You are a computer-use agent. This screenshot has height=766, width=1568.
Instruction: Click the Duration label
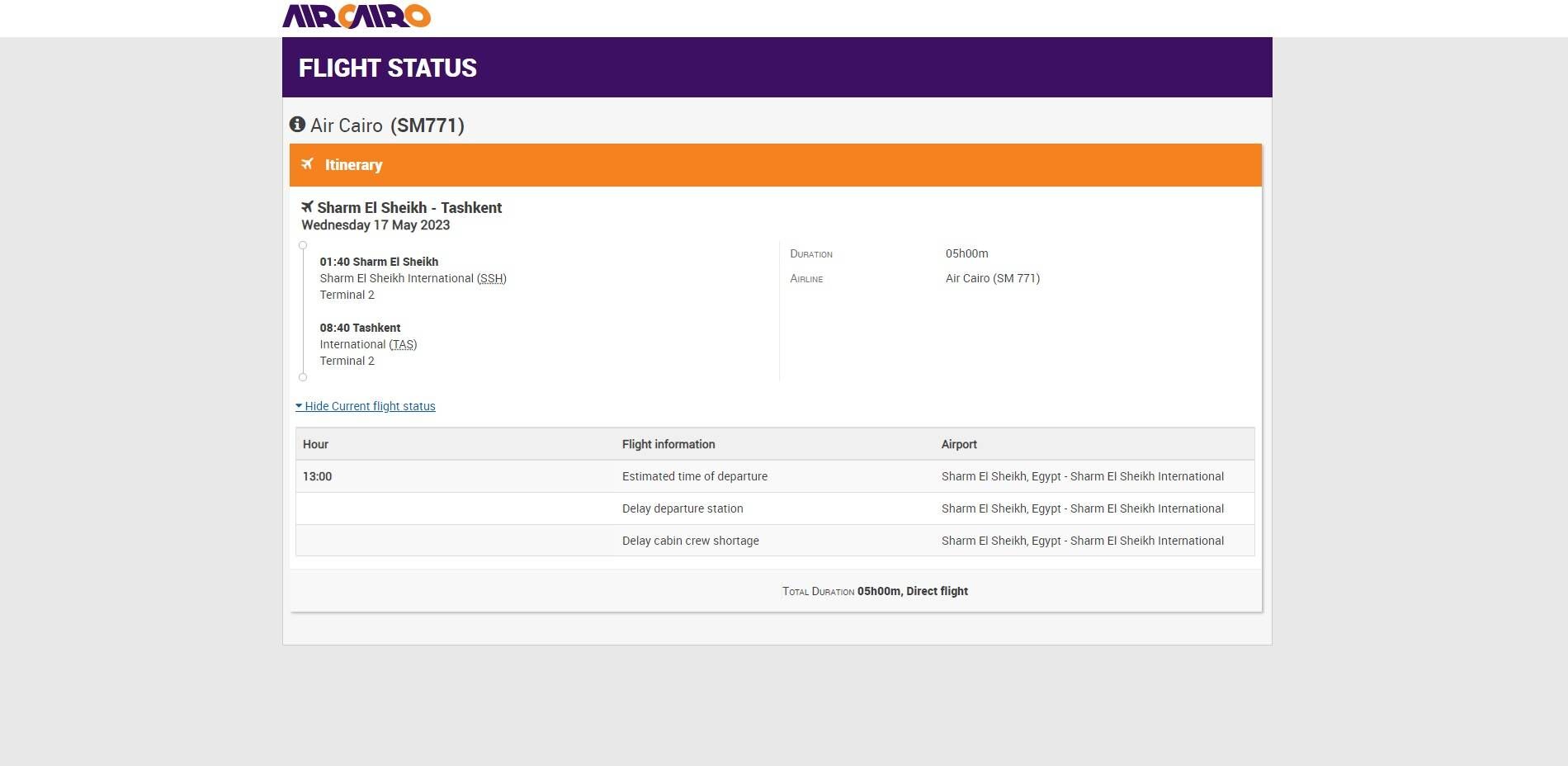click(x=811, y=254)
